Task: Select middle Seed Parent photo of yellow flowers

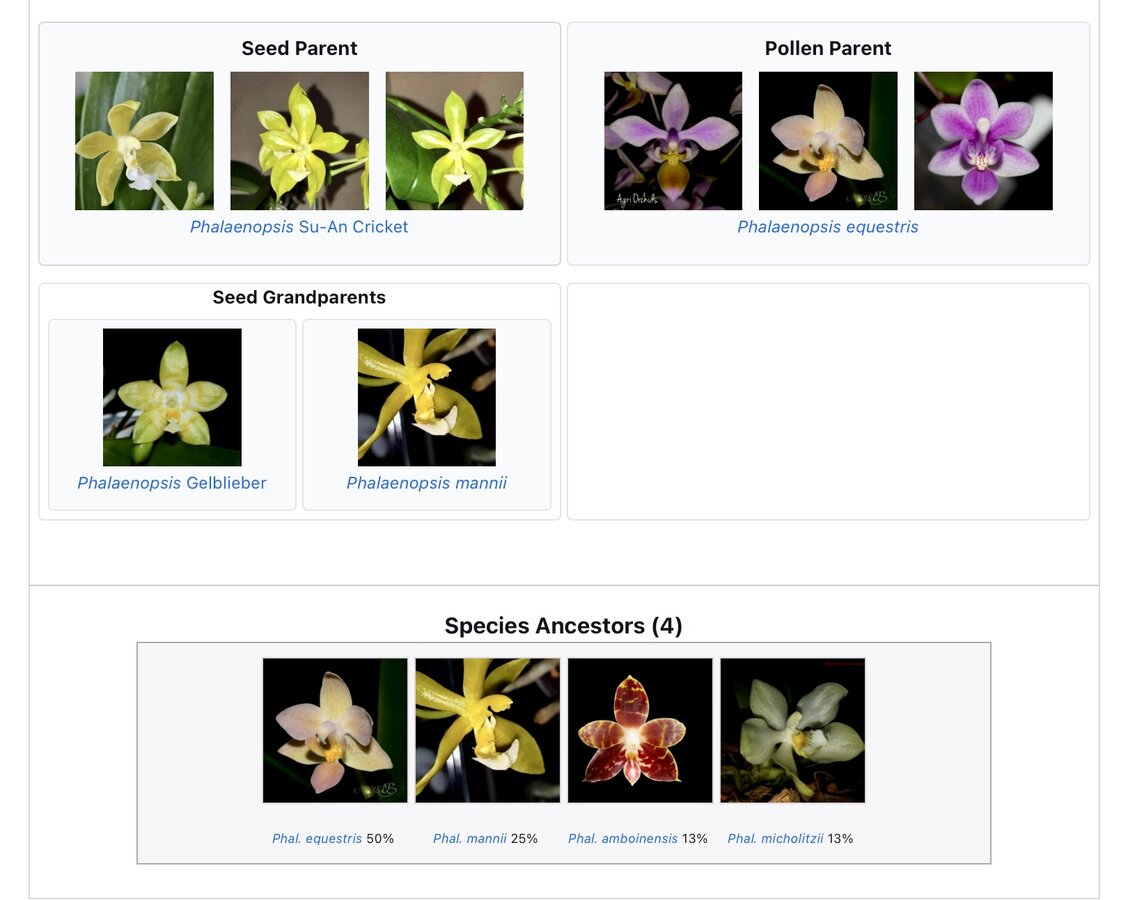Action: (x=299, y=141)
